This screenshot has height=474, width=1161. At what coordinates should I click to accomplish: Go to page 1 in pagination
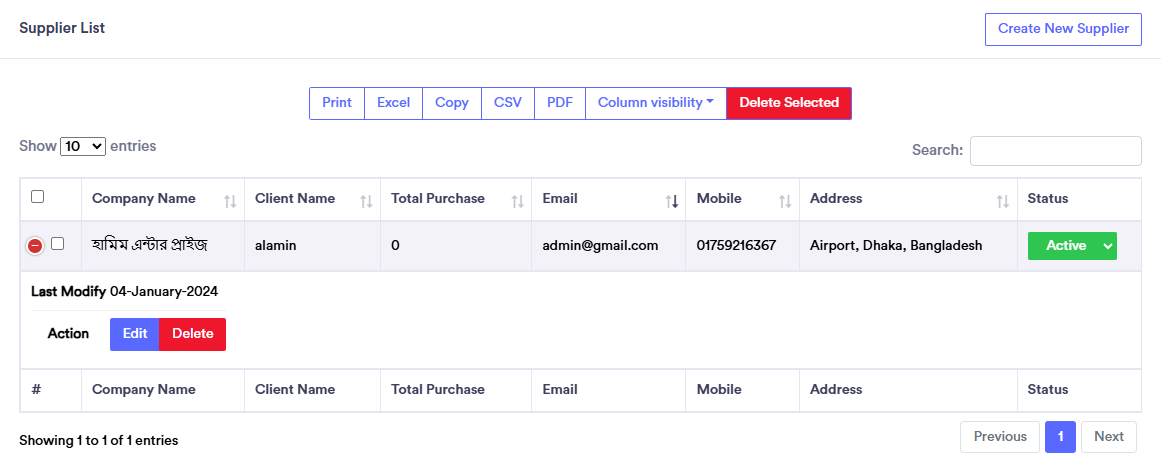(1060, 437)
